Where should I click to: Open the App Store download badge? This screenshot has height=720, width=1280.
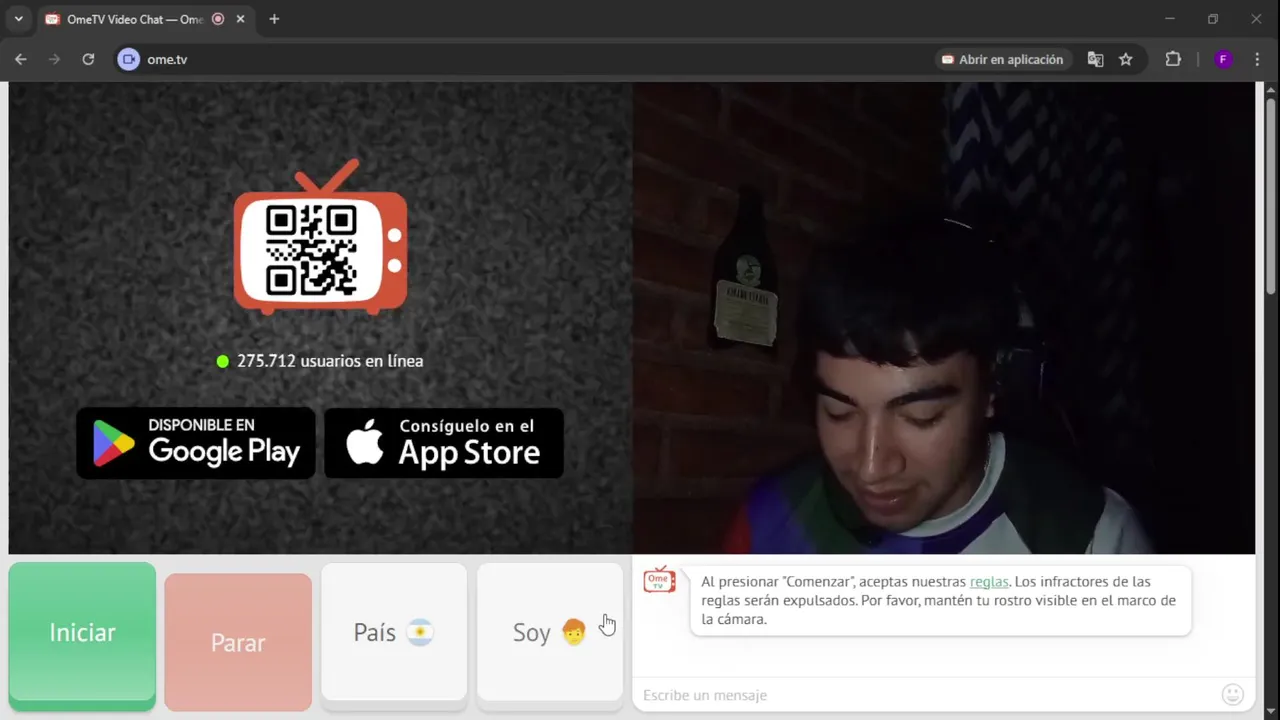pos(444,442)
